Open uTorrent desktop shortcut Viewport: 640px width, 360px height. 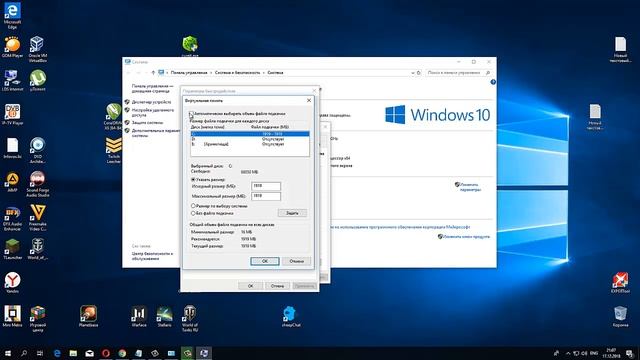click(x=37, y=80)
